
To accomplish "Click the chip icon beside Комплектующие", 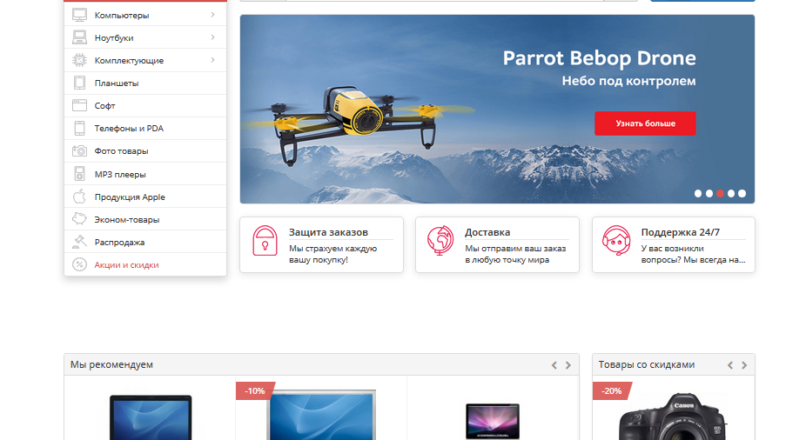I will tap(79, 60).
